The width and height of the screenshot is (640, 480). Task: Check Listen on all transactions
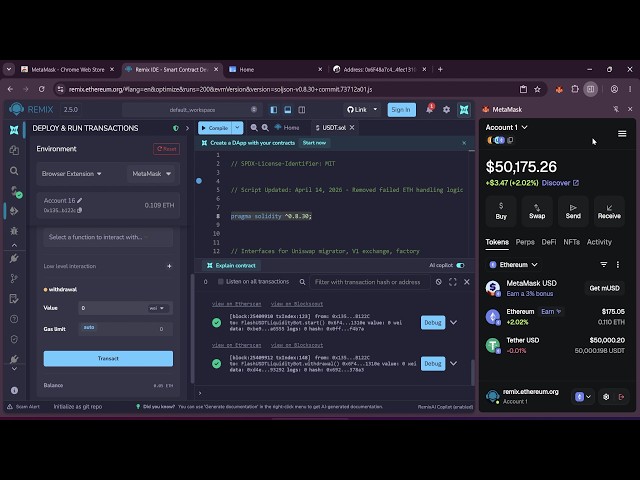220,282
